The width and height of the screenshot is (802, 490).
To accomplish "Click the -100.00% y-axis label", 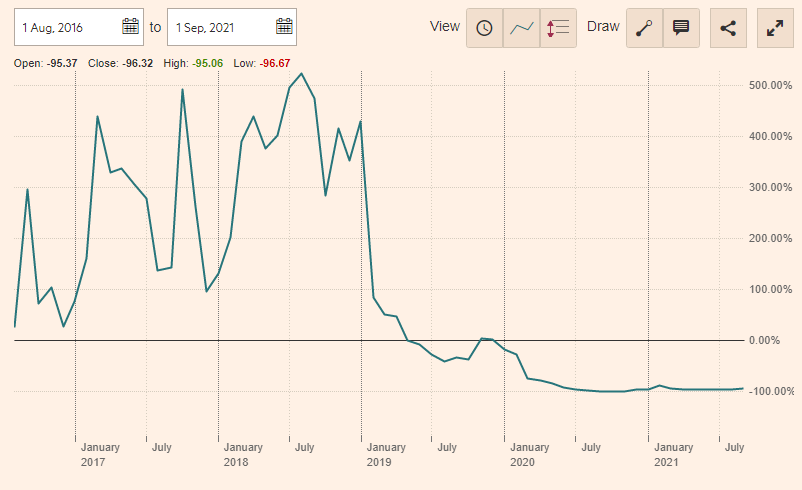I will point(768,391).
